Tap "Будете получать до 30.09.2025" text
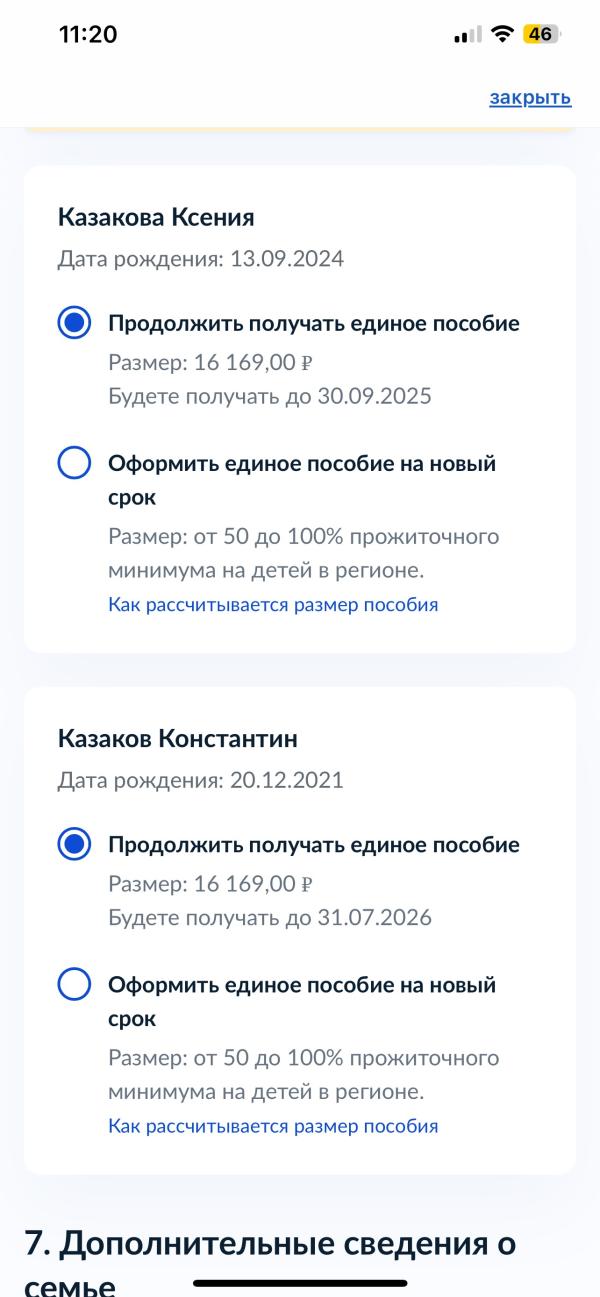Screen dimensions: 600x1297 (270, 396)
